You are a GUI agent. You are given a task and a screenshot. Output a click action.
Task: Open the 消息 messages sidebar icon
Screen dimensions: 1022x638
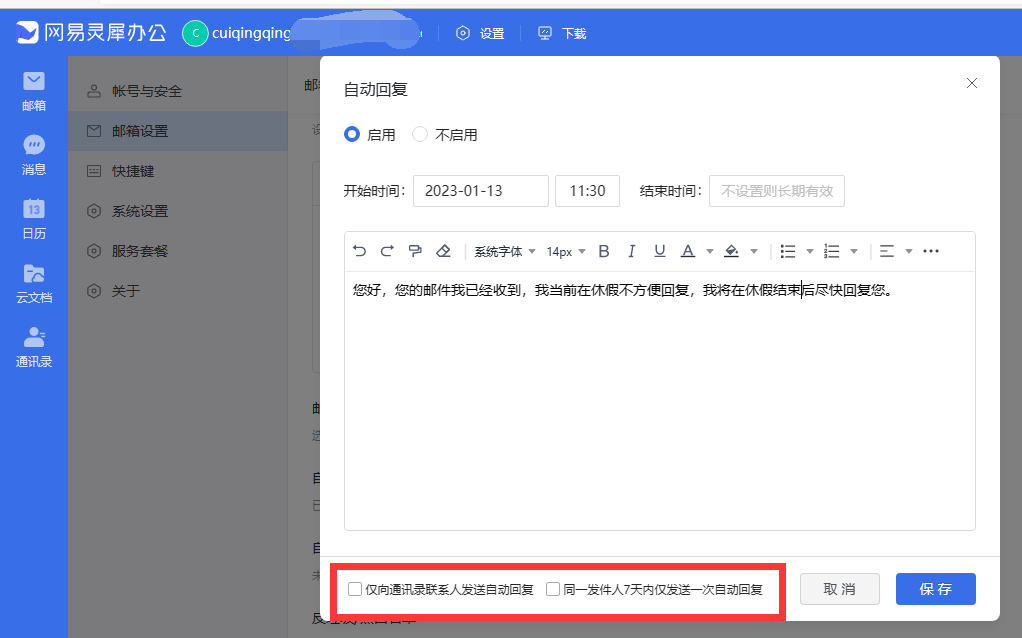pos(34,155)
